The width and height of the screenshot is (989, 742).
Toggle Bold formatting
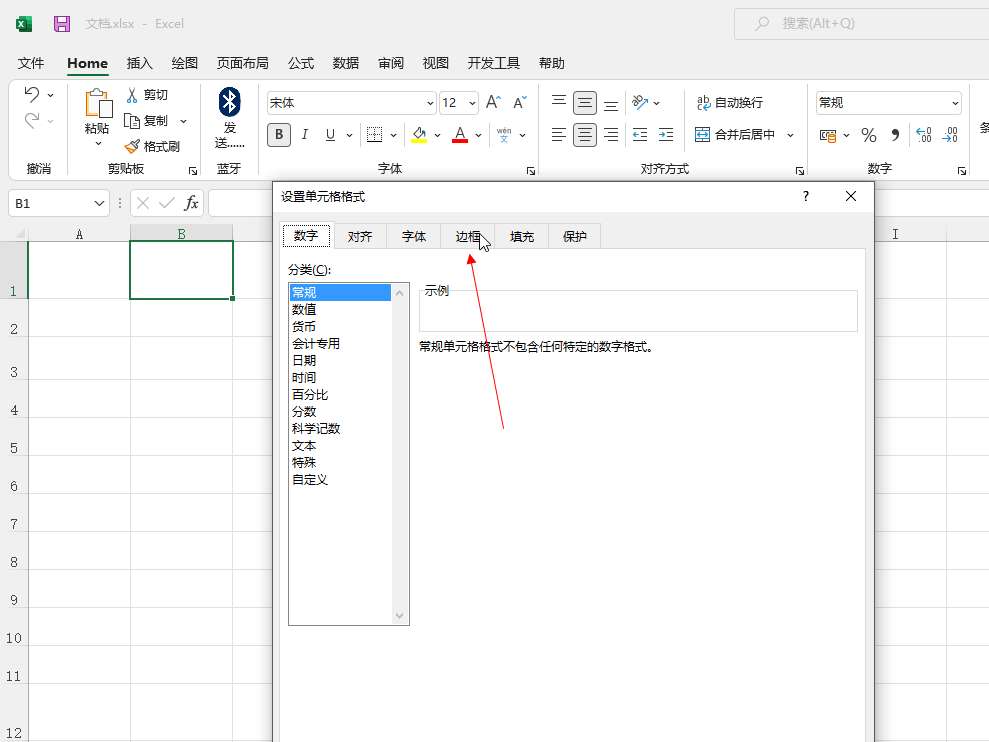coord(279,134)
